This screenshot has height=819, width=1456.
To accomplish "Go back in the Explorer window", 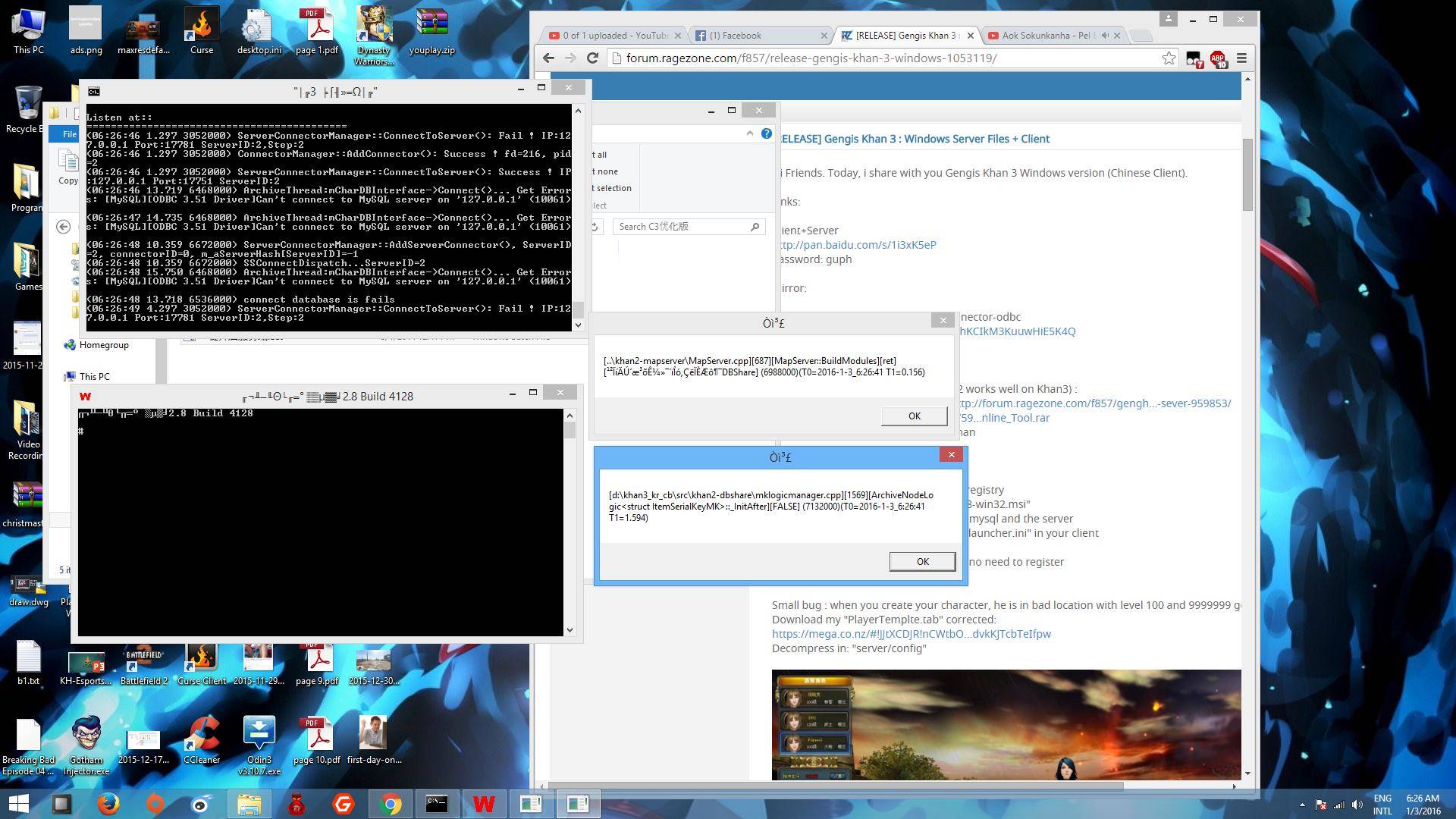I will 64,226.
